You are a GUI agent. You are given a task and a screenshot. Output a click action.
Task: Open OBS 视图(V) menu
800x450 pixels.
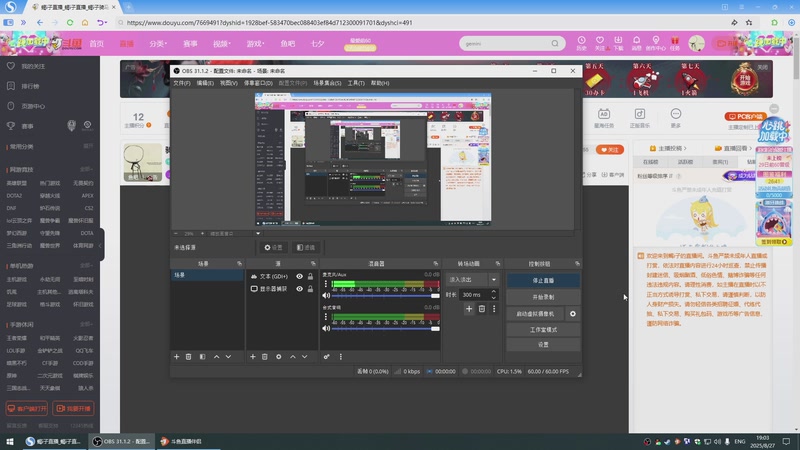click(x=229, y=83)
